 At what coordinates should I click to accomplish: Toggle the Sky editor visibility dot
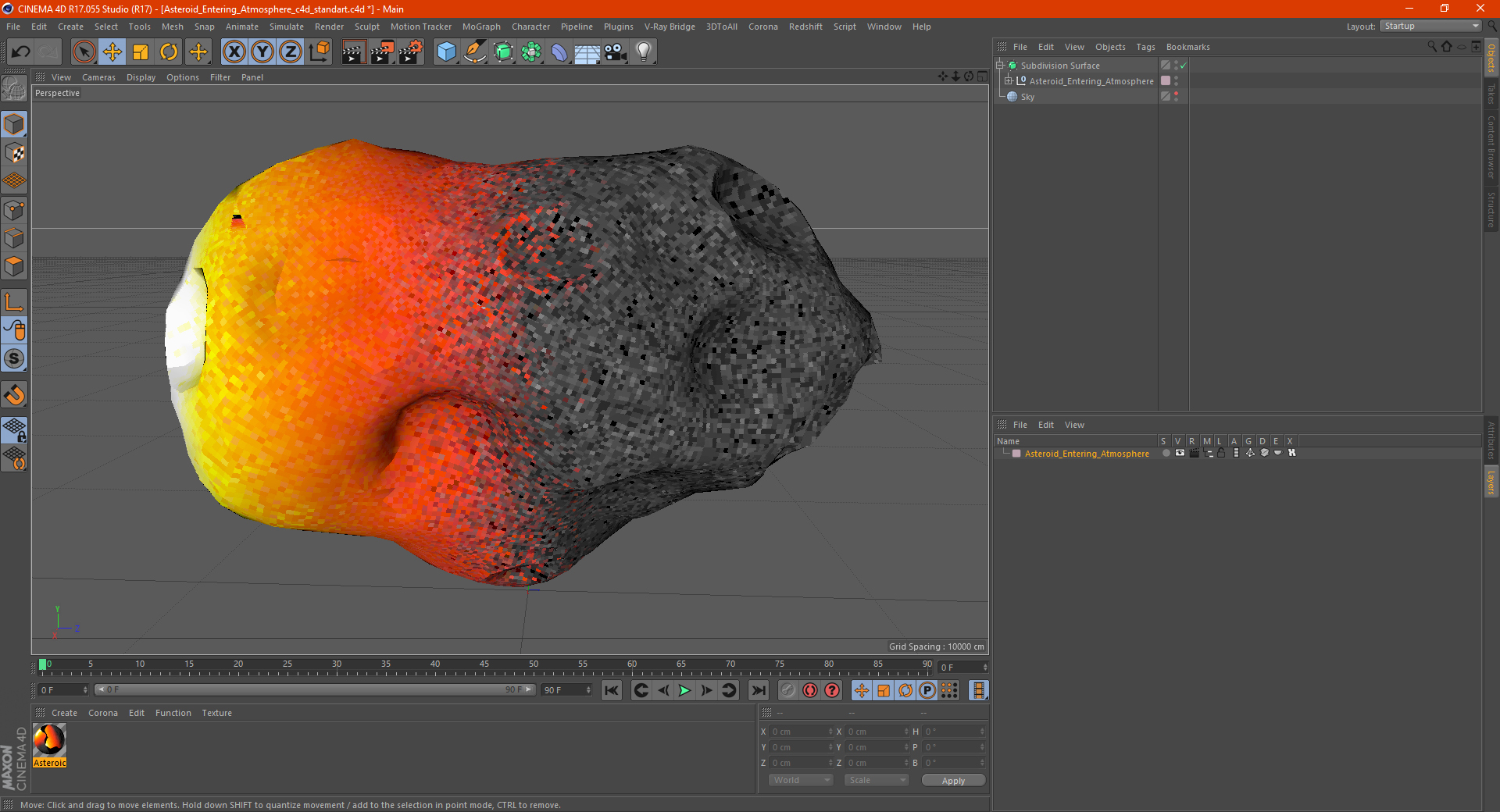(x=1176, y=94)
